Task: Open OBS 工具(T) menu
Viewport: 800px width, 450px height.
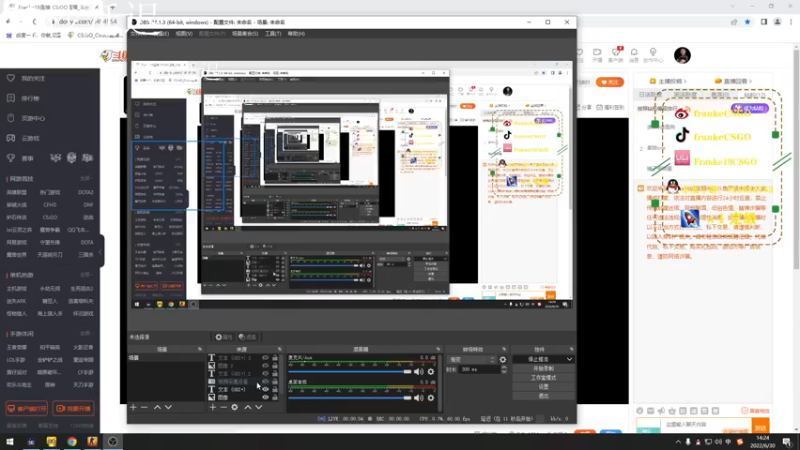Action: coord(273,34)
